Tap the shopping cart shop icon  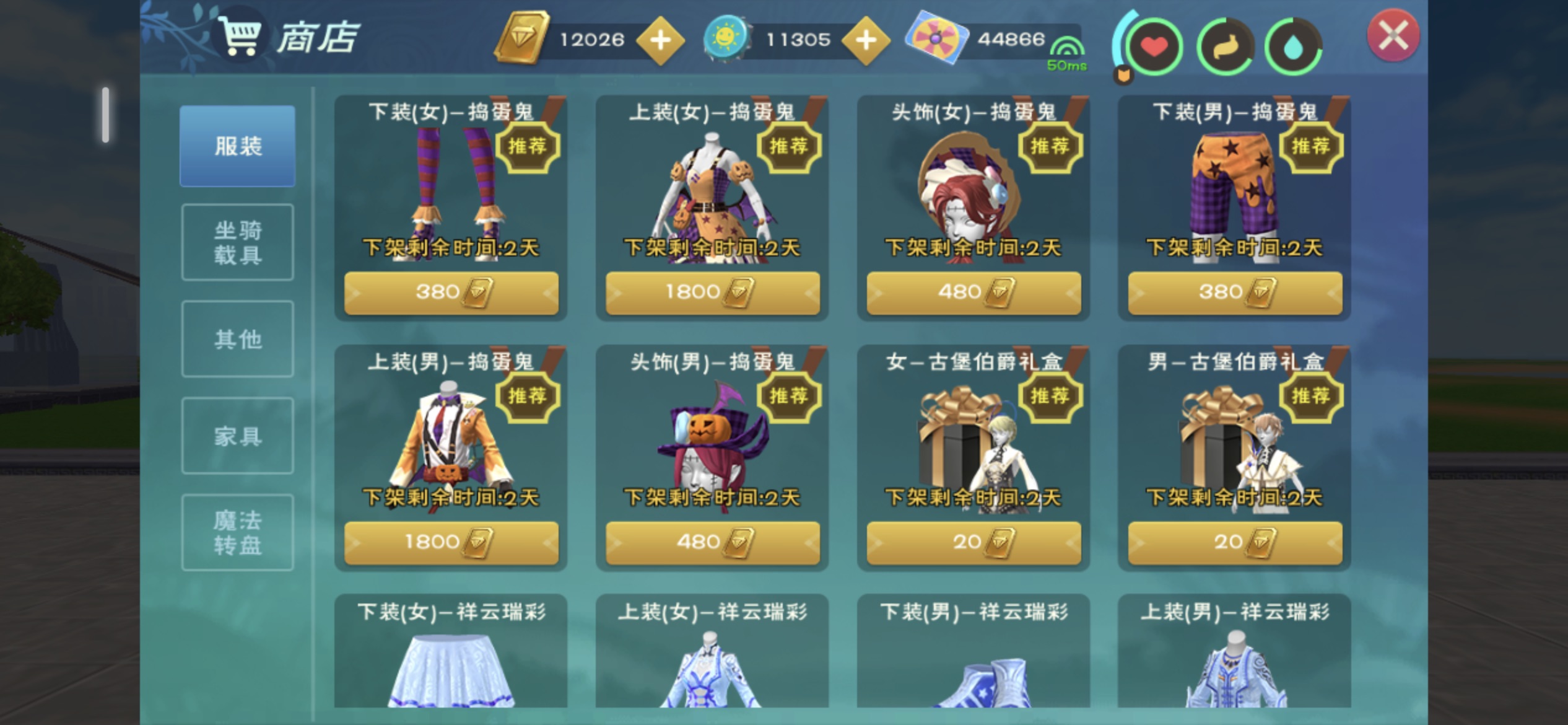(239, 36)
